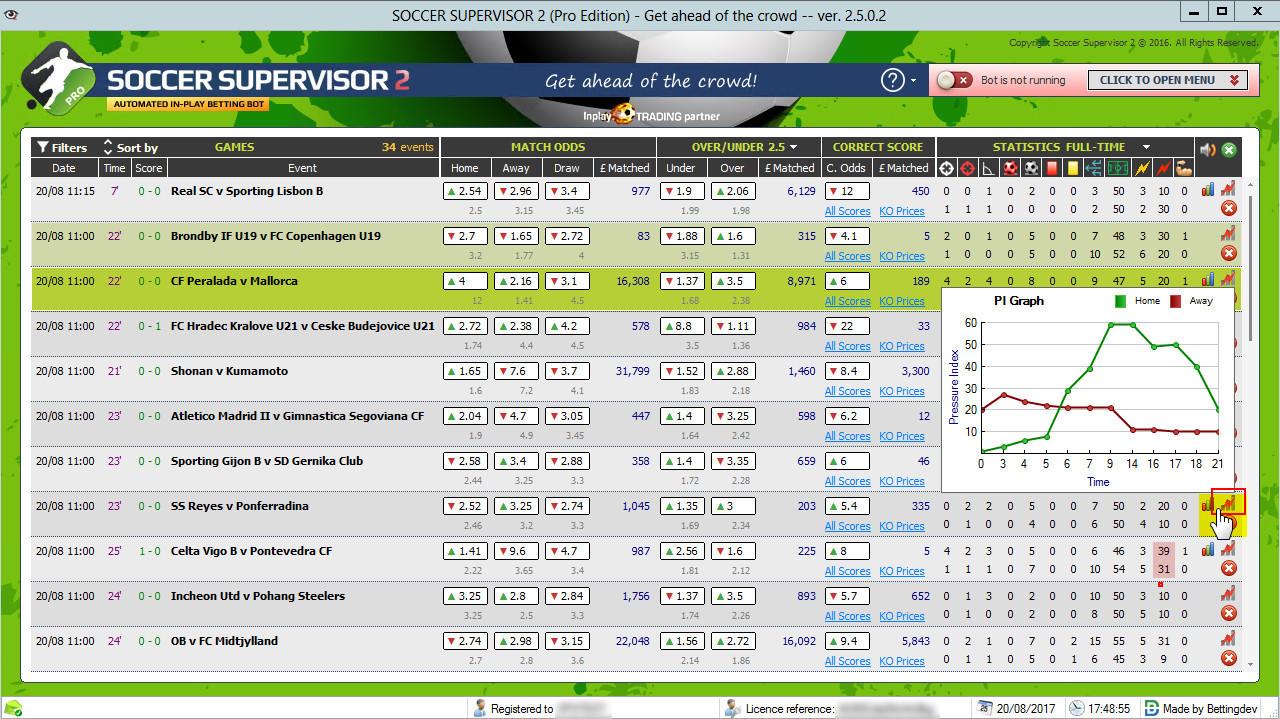Select Sporting Gijon B v SD Gernika Club
Image resolution: width=1280 pixels, height=719 pixels.
(x=267, y=461)
